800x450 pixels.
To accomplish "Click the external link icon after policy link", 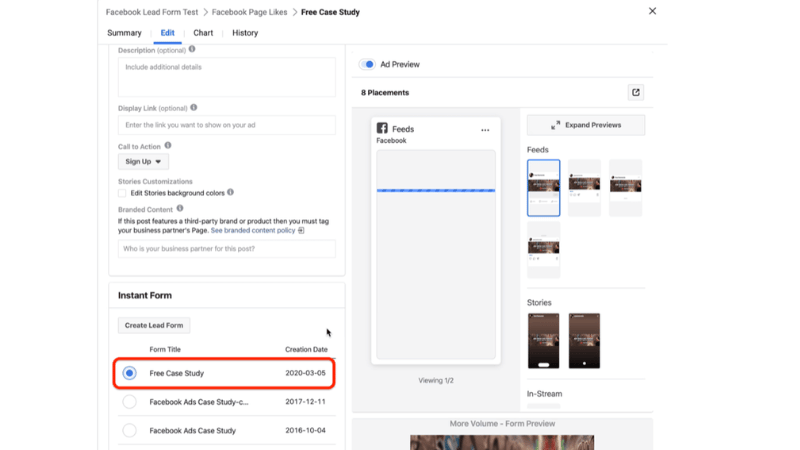I will coord(301,231).
